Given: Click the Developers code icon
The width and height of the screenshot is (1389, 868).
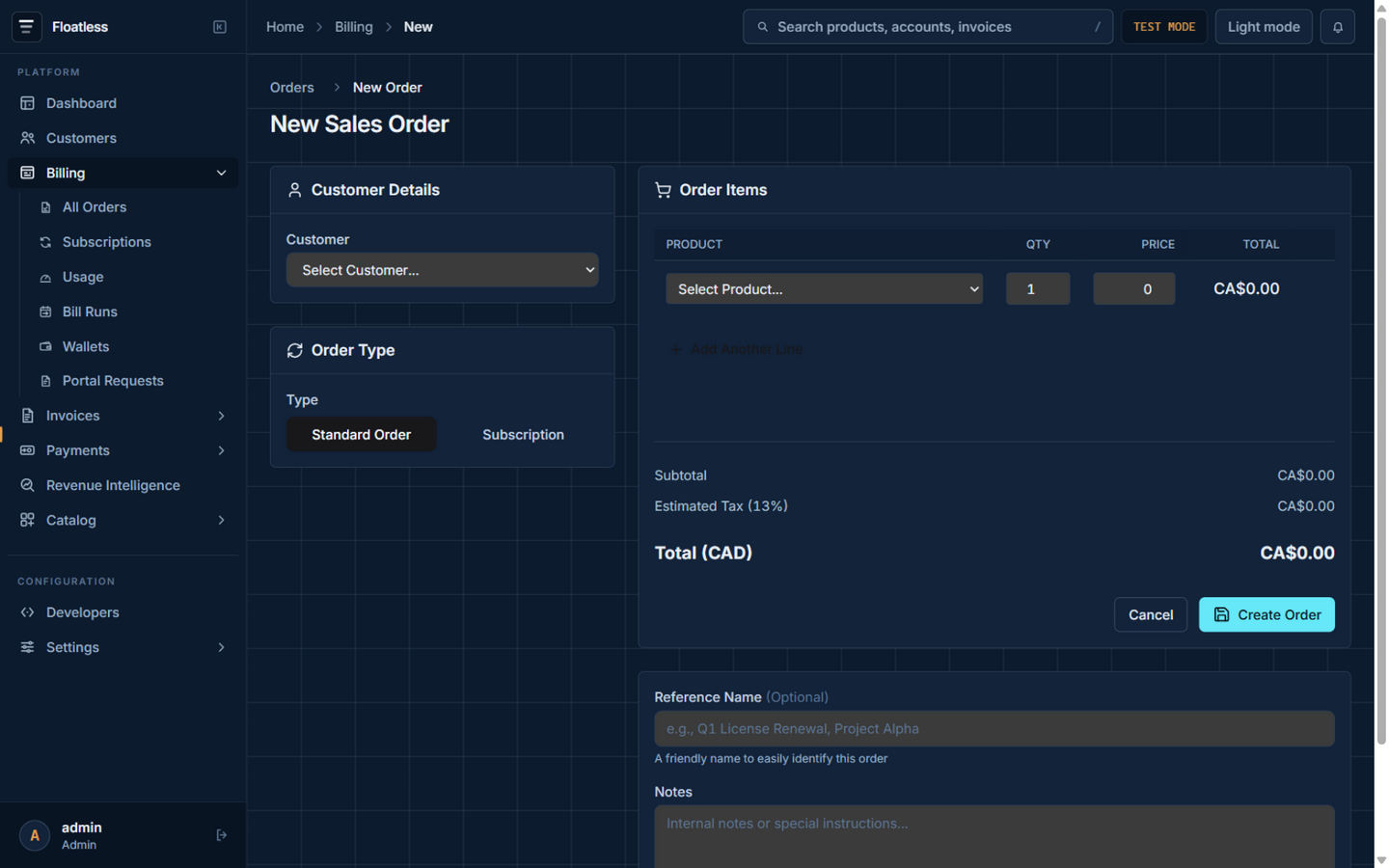Looking at the screenshot, I should (27, 612).
